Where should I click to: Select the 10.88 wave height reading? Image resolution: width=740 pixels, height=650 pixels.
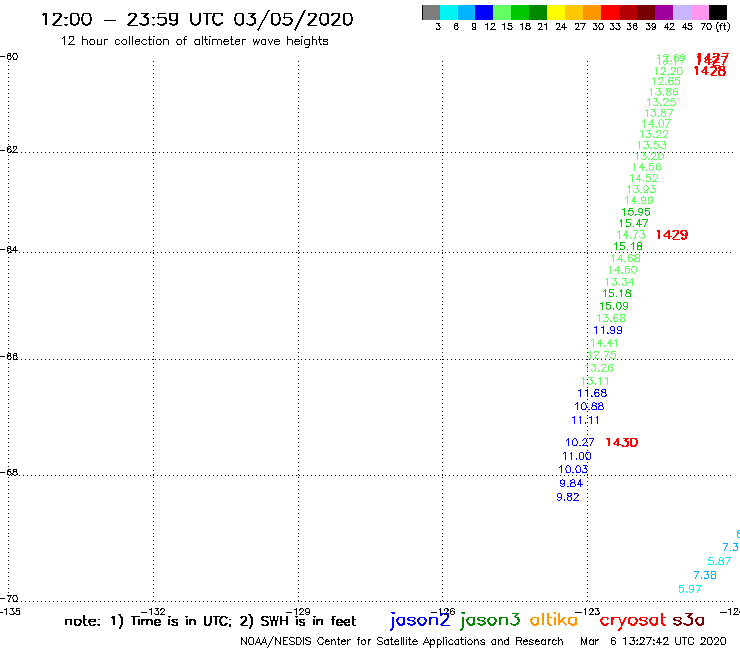589,406
